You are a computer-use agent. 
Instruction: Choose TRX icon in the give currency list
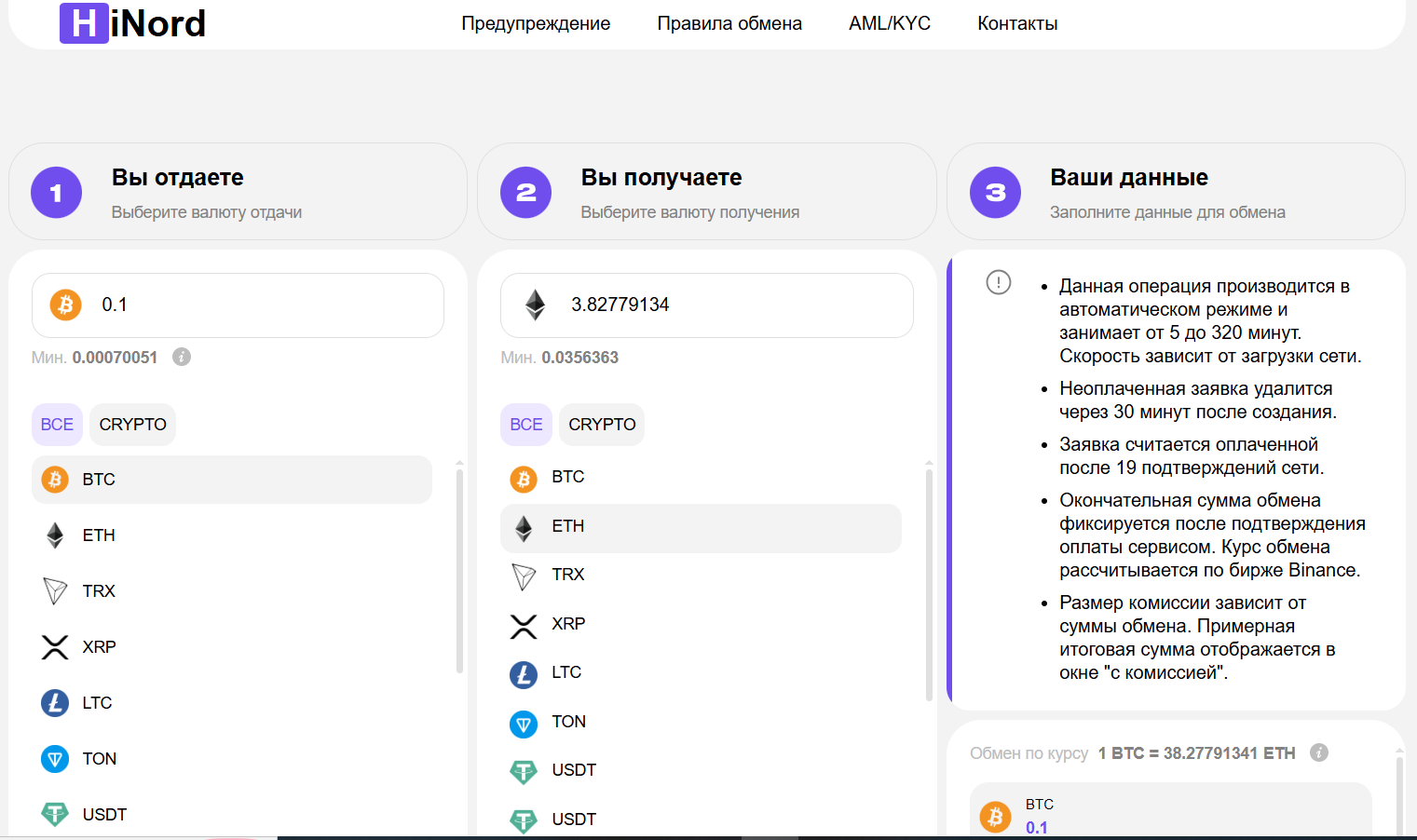click(55, 591)
